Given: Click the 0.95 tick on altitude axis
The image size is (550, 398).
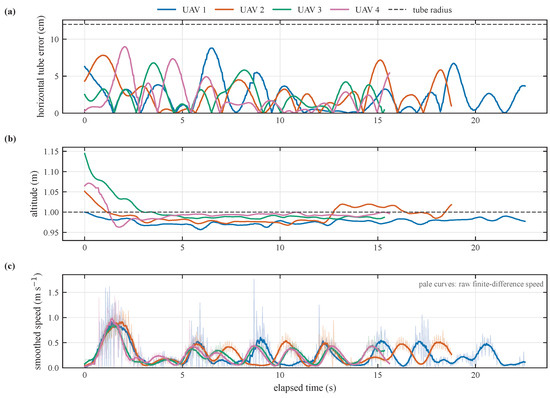Looking at the screenshot, I should tap(51, 232).
